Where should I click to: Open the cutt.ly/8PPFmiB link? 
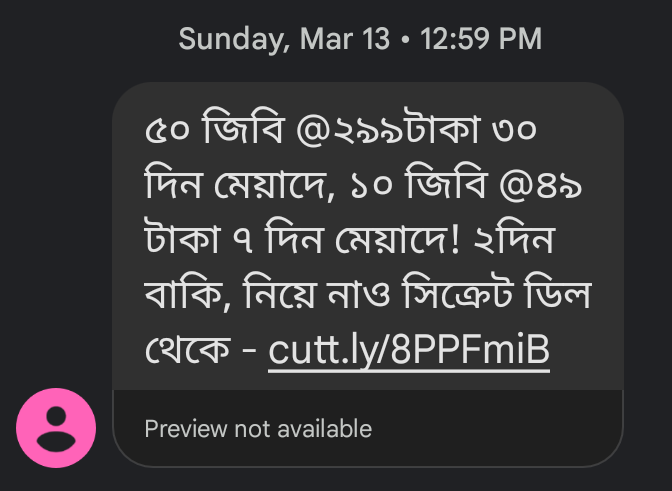click(409, 349)
